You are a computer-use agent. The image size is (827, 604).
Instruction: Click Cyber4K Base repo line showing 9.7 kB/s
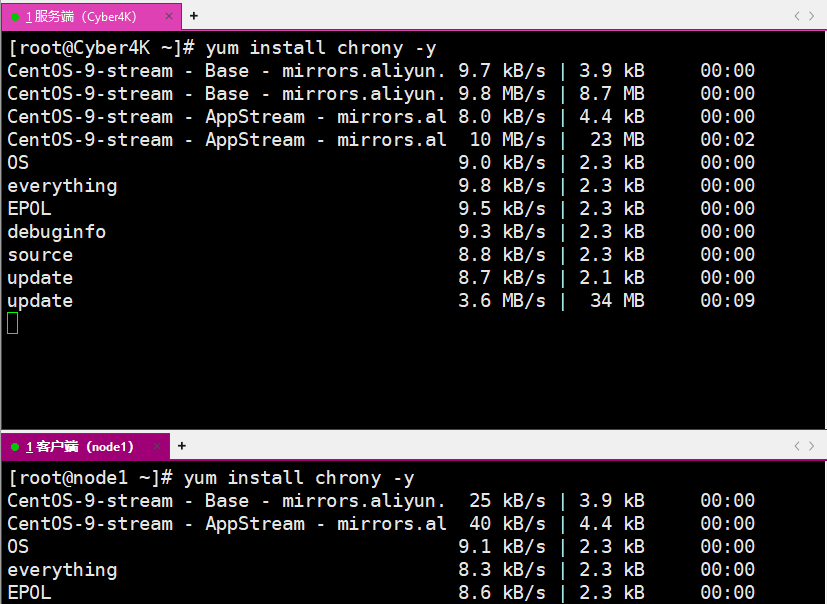click(381, 71)
